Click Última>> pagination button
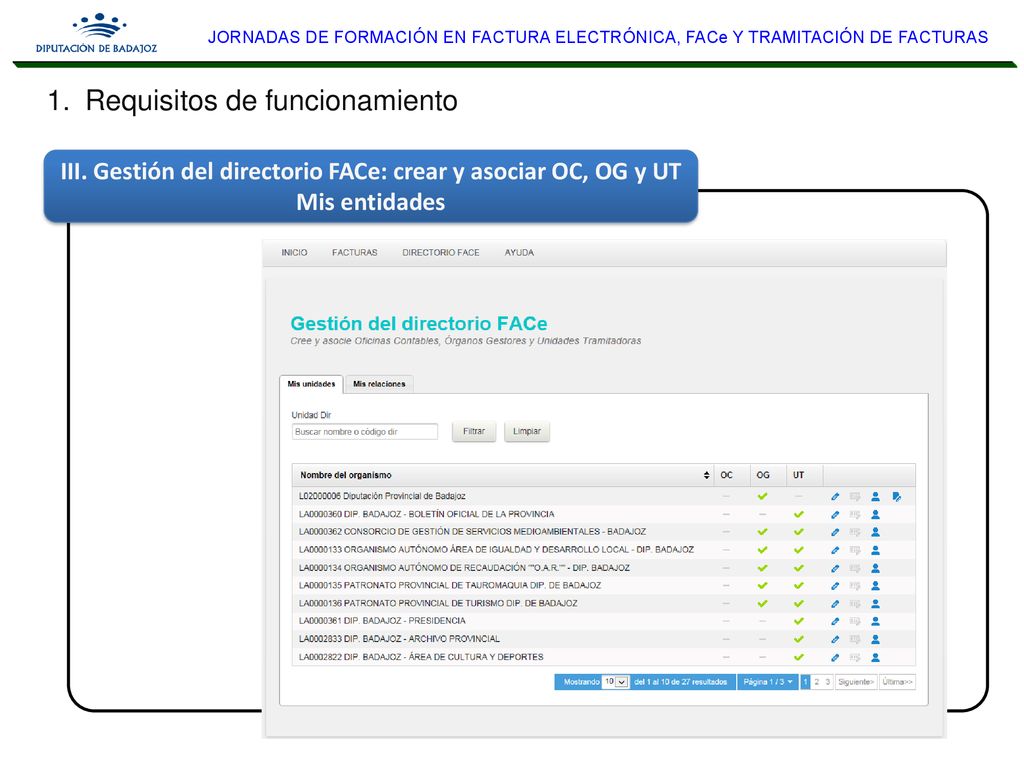 click(x=897, y=682)
